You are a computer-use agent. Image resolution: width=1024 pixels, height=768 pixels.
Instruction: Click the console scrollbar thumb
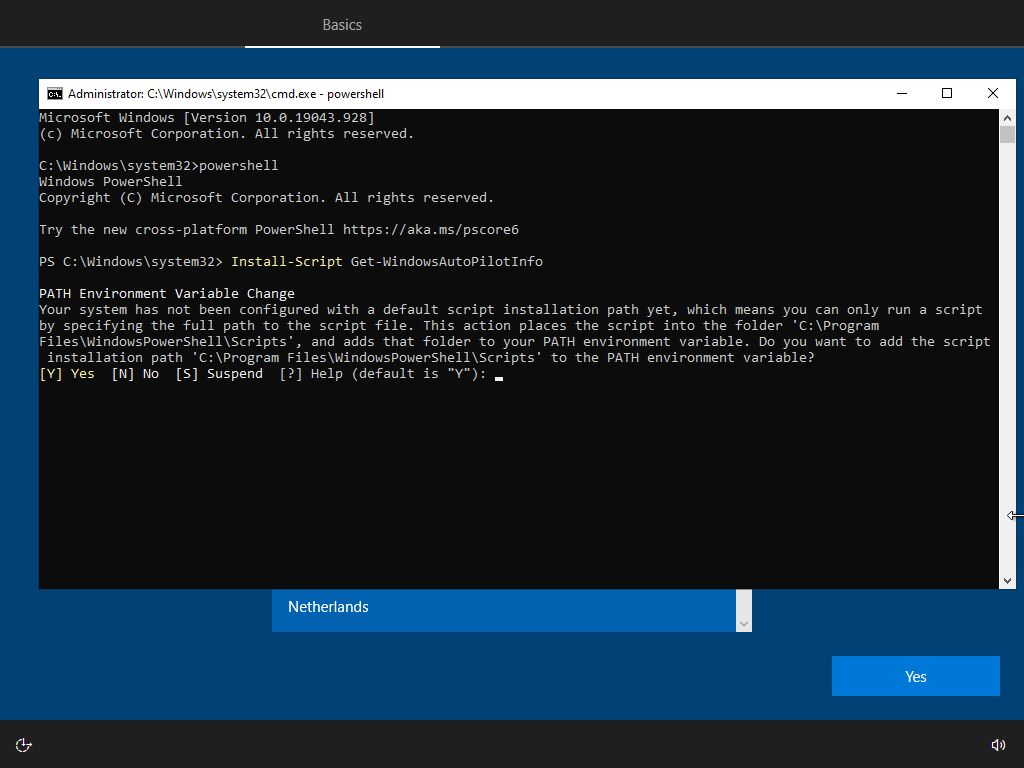pyautogui.click(x=1007, y=135)
